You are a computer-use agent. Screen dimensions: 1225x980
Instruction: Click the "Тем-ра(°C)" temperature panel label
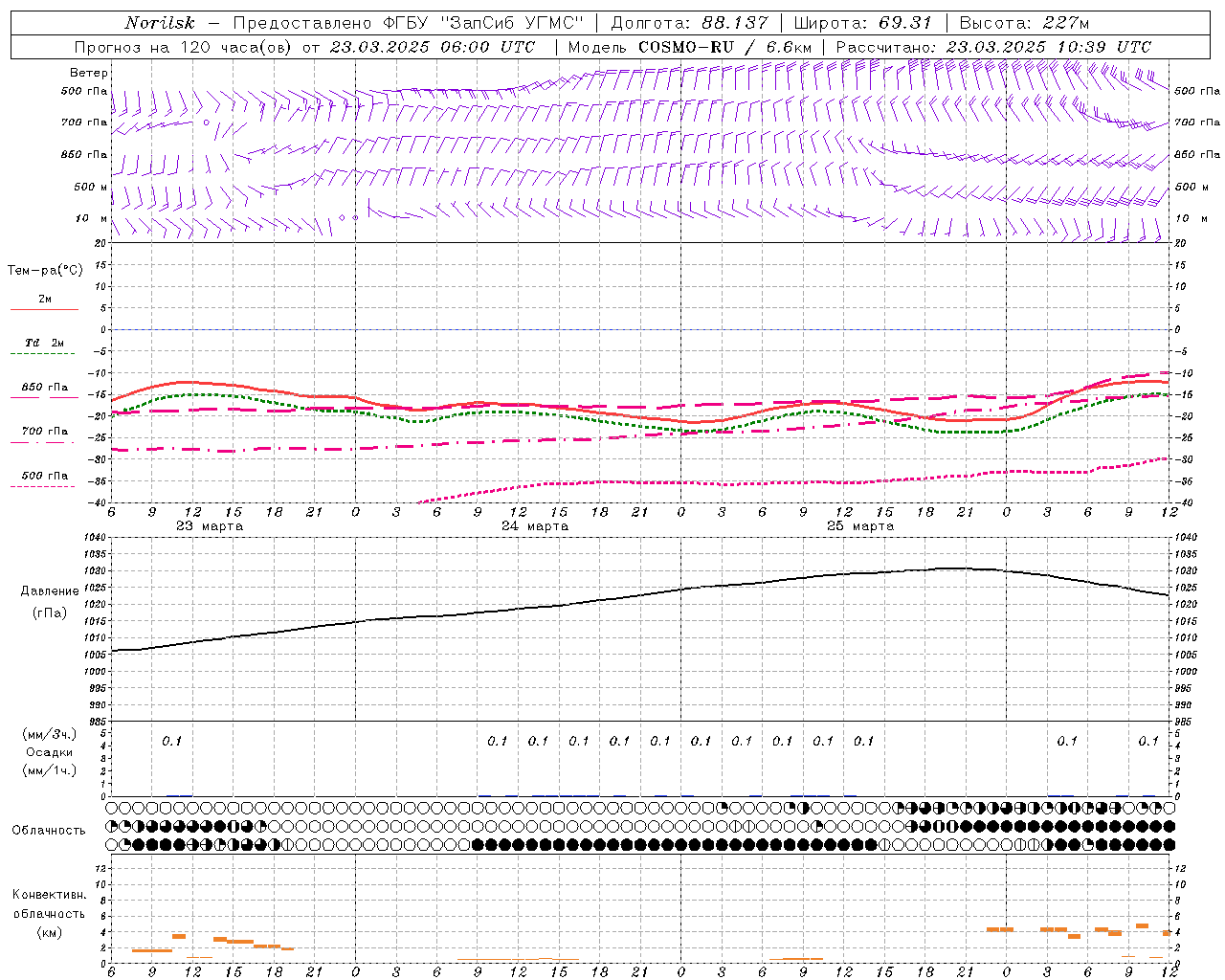[x=45, y=271]
